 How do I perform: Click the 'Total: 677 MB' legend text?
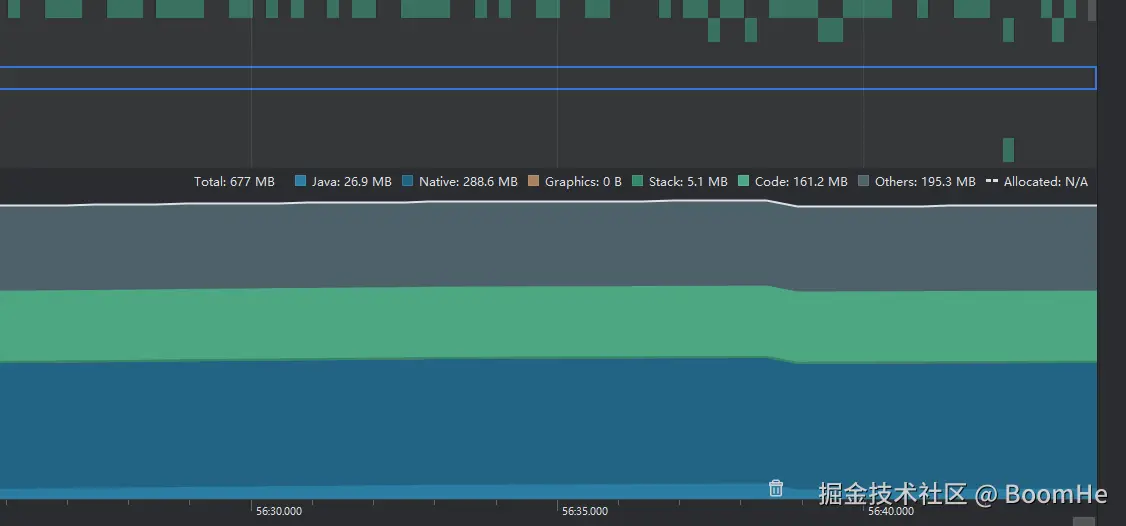coord(234,182)
